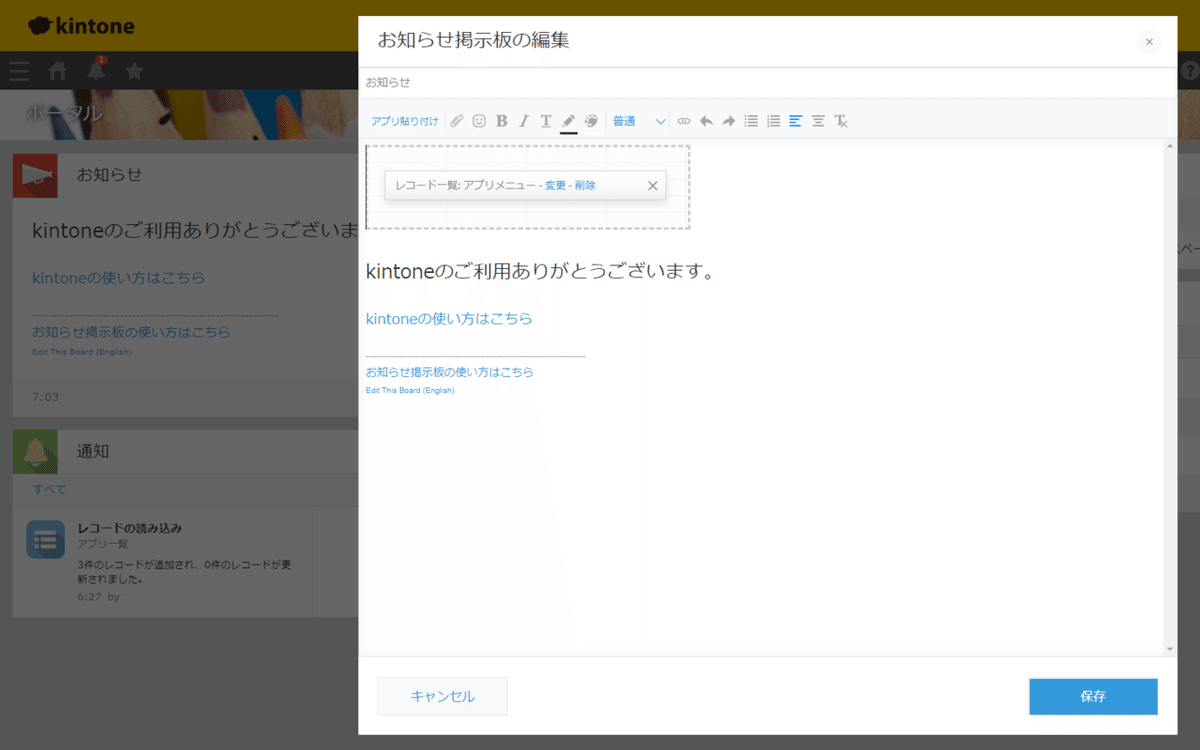Toggle underline formatting with the T icon
1200x750 pixels.
[545, 120]
